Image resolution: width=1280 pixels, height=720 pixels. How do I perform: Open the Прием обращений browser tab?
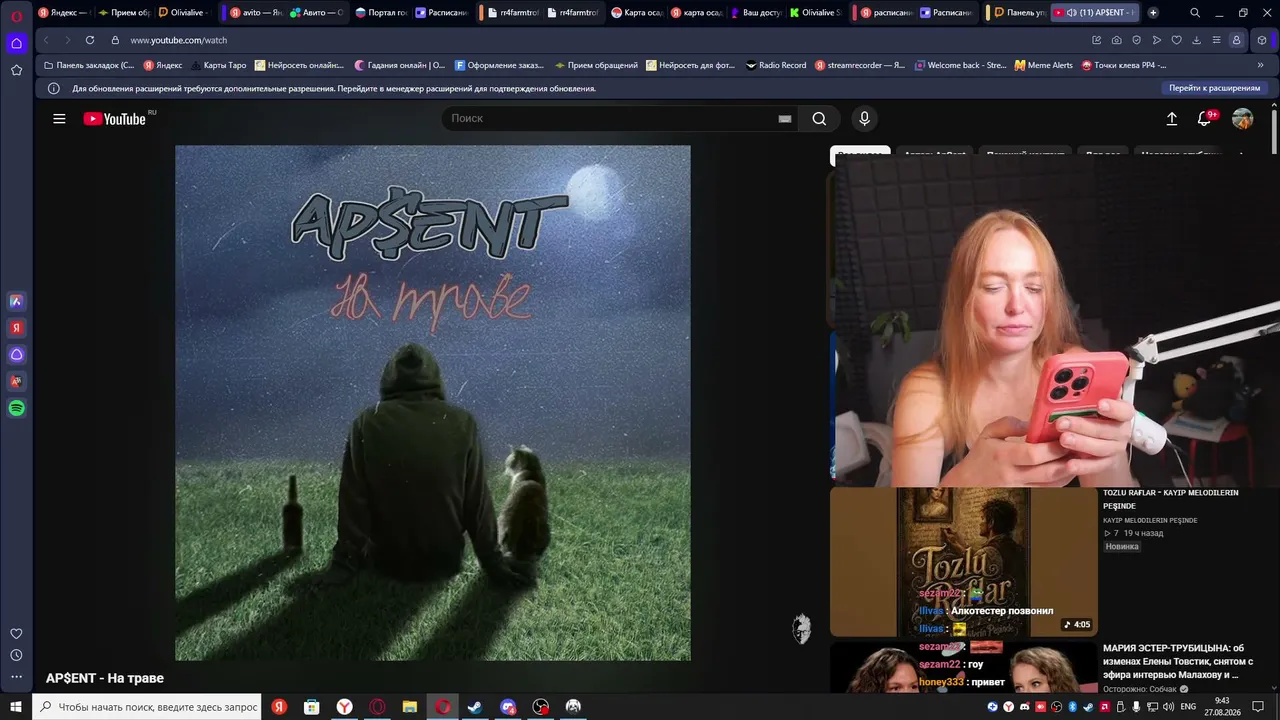(124, 13)
